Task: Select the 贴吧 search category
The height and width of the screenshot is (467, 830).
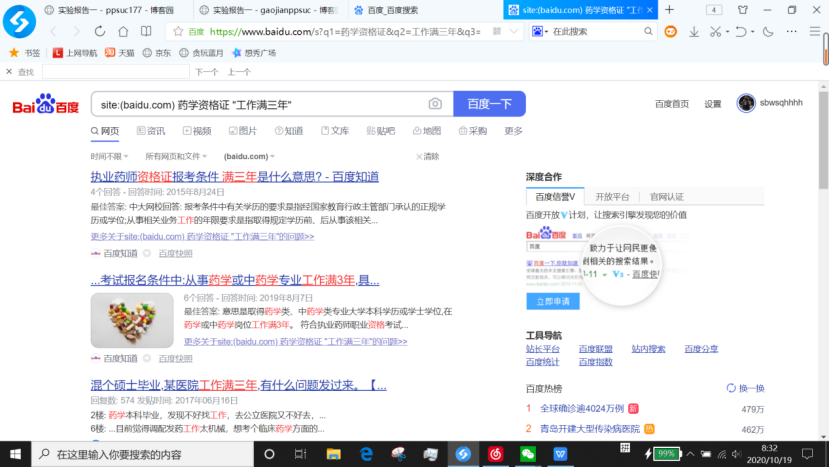Action: click(381, 131)
